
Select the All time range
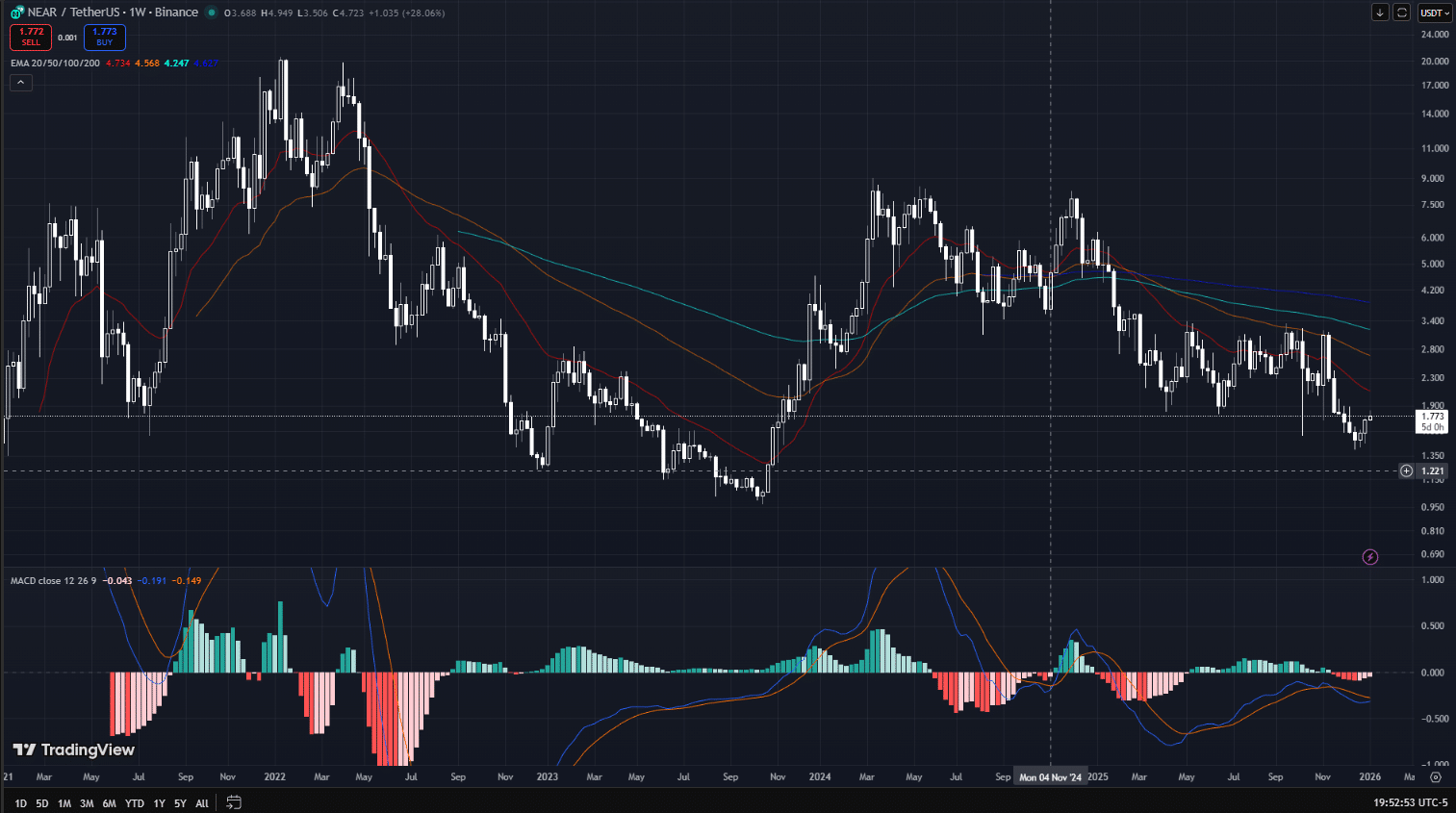point(201,801)
